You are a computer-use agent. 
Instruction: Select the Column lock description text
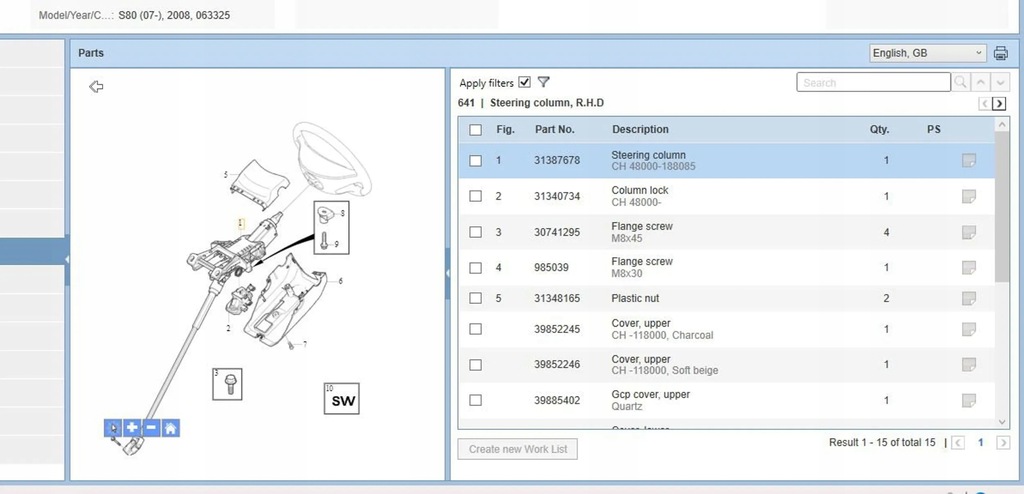pos(640,190)
